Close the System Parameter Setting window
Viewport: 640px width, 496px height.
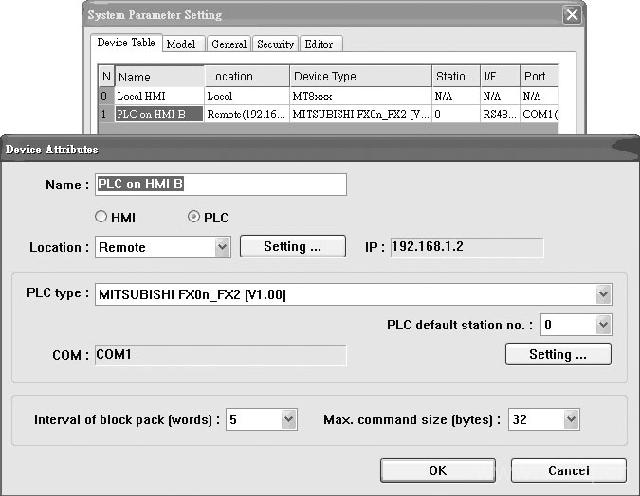pyautogui.click(x=571, y=15)
